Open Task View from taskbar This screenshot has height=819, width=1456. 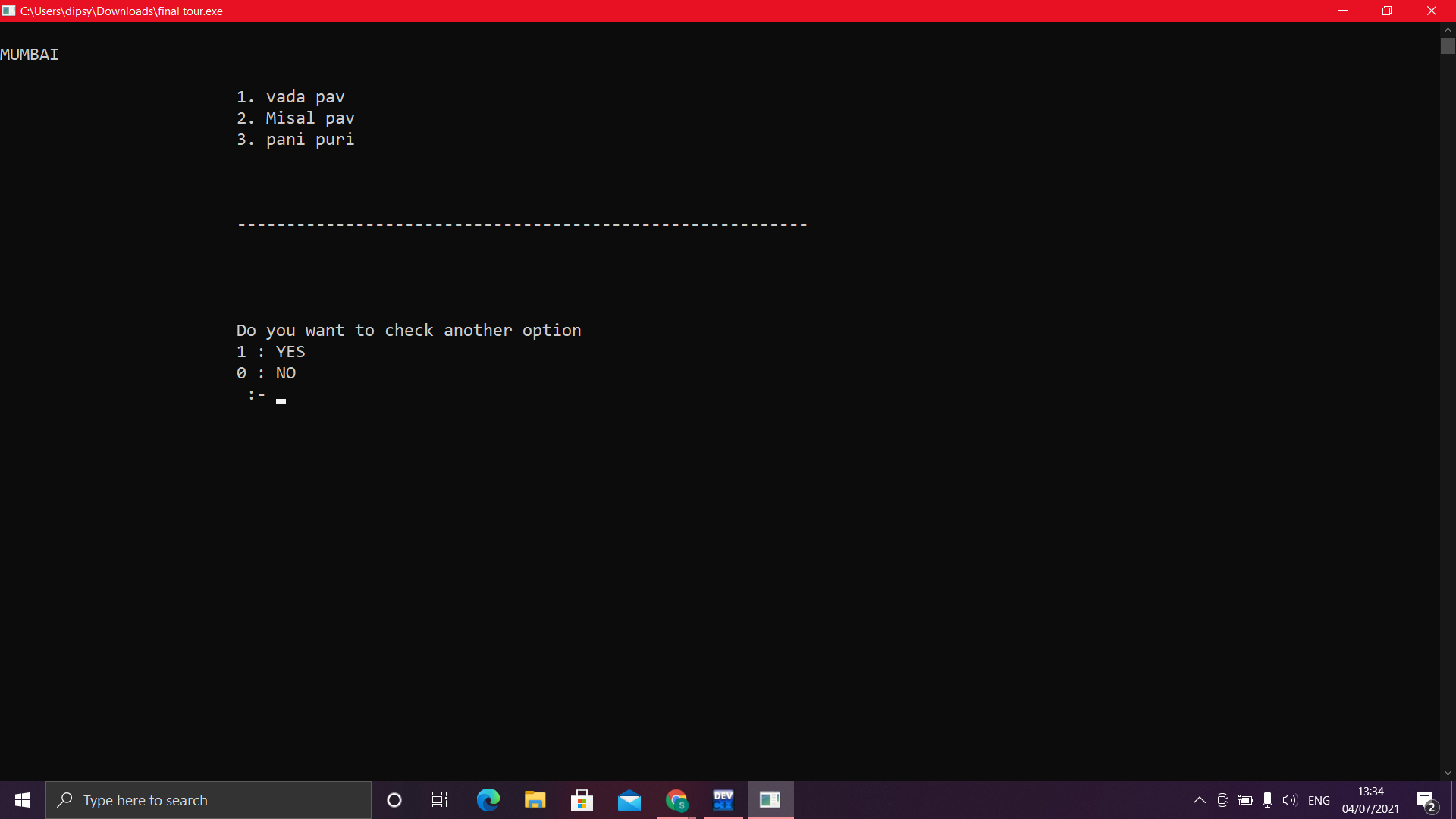440,800
